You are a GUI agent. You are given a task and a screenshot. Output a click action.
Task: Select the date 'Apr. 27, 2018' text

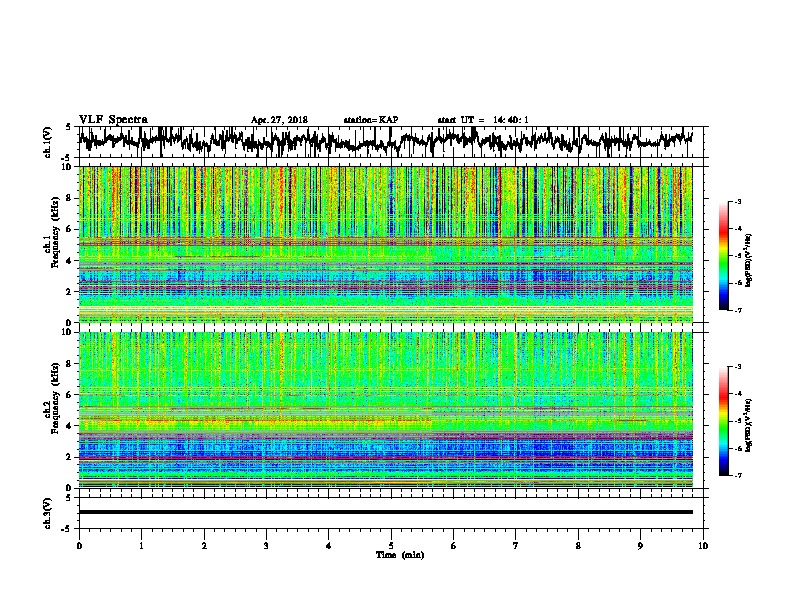pyautogui.click(x=279, y=120)
